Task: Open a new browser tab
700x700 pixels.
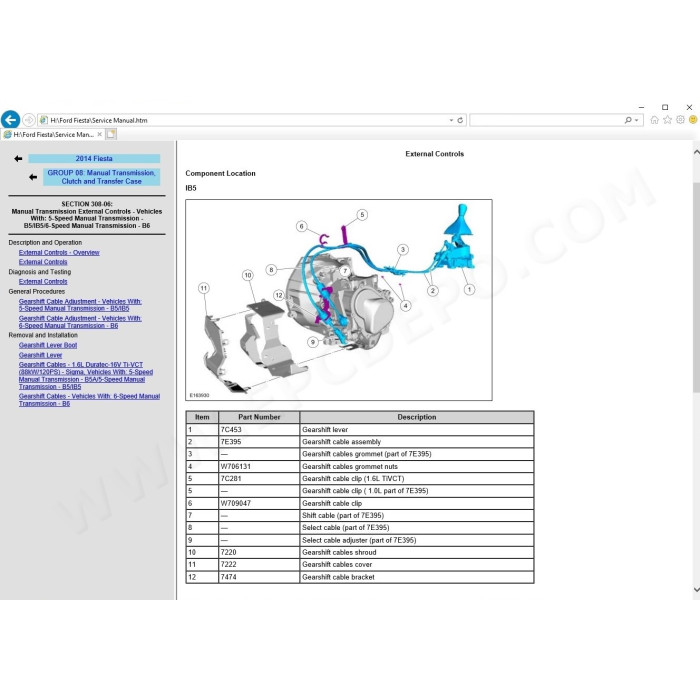Action: [x=111, y=134]
